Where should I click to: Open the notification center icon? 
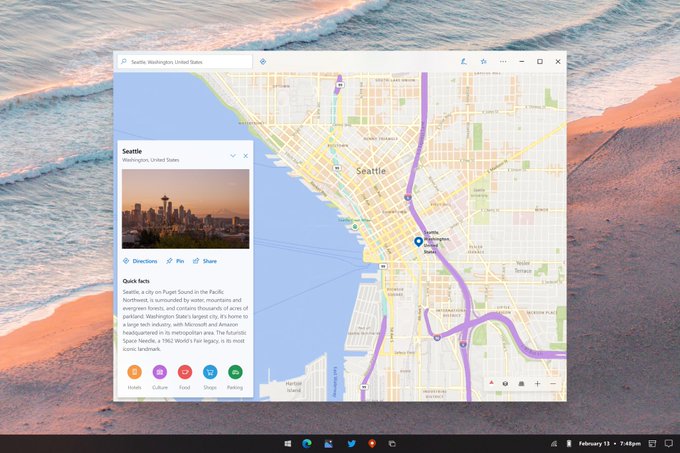pos(669,443)
